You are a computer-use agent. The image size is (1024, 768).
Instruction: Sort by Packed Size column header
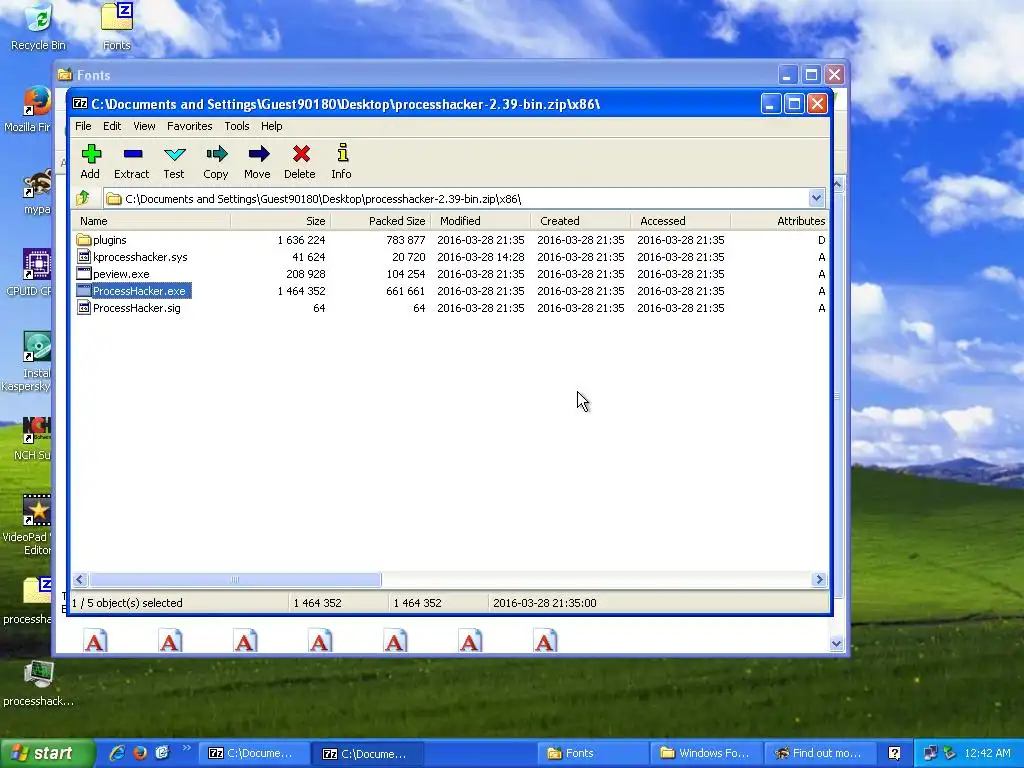point(380,221)
